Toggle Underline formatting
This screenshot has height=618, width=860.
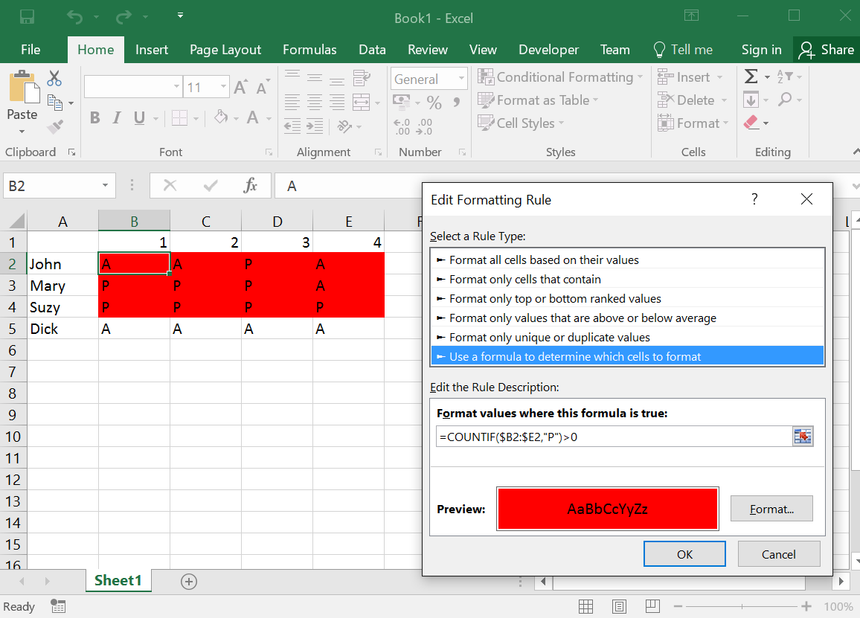(139, 118)
